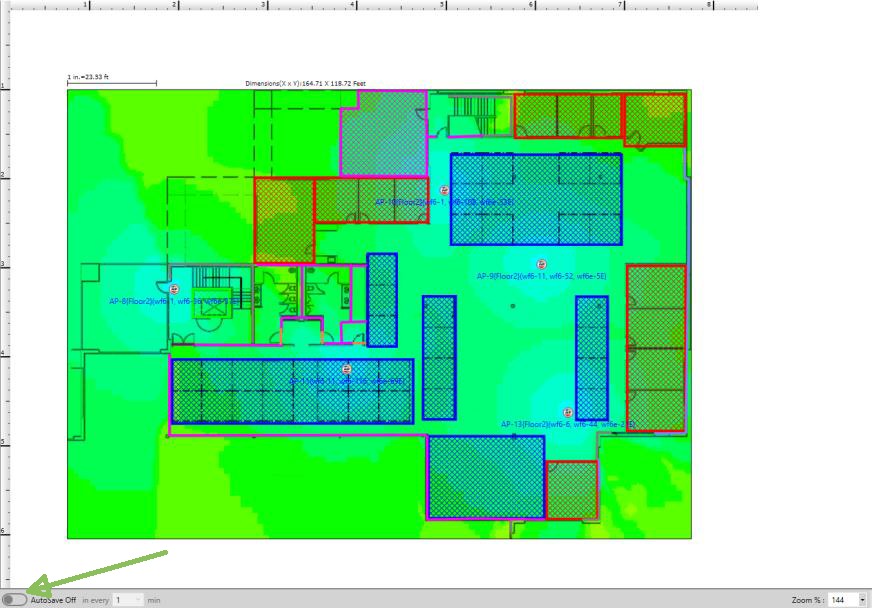Click the Dimensions 164.71 X 118.72 Feet text

pyautogui.click(x=305, y=83)
